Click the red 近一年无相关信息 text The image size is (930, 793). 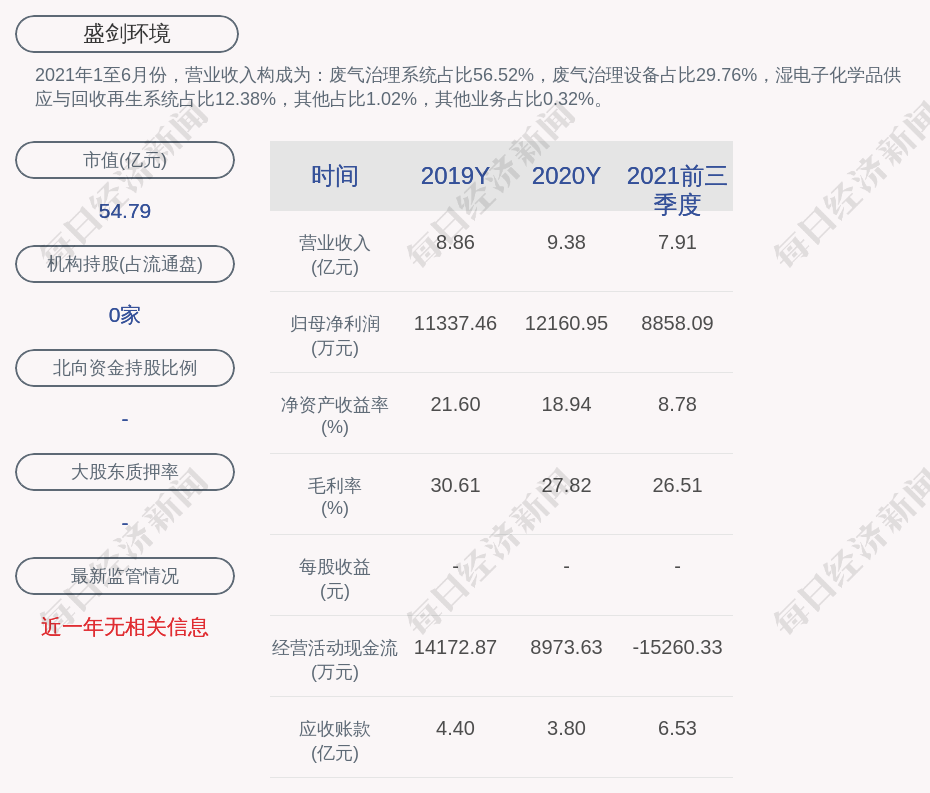click(x=125, y=627)
